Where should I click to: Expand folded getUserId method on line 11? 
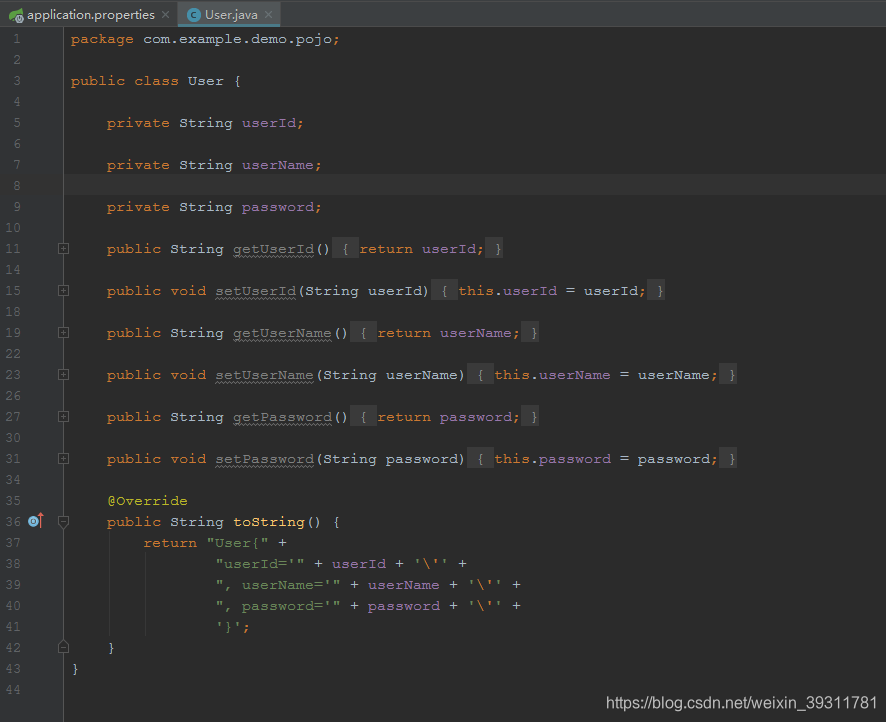pyautogui.click(x=63, y=249)
